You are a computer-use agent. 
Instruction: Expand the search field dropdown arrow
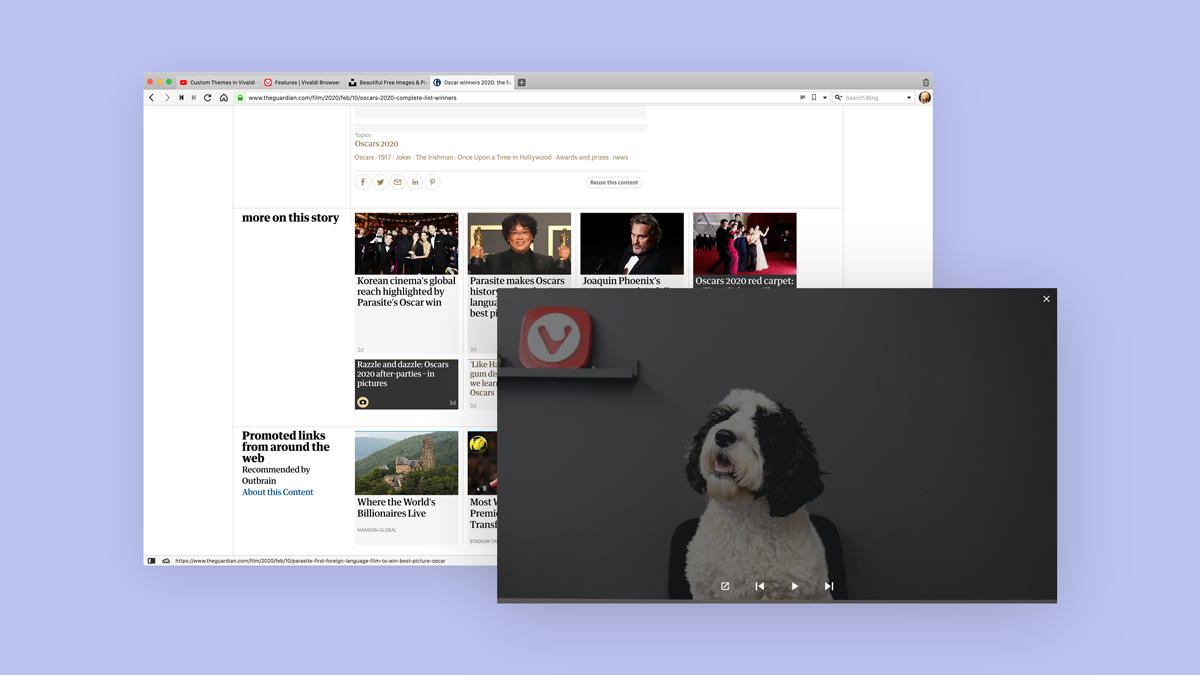pyautogui.click(x=909, y=98)
